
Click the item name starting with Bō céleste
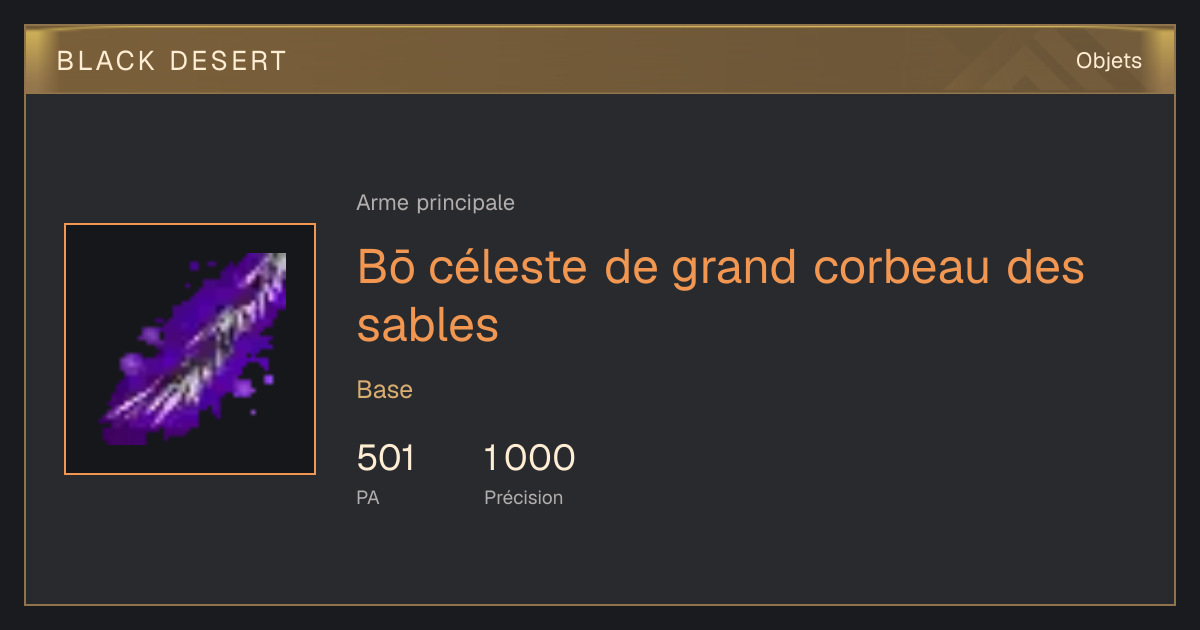pos(720,296)
